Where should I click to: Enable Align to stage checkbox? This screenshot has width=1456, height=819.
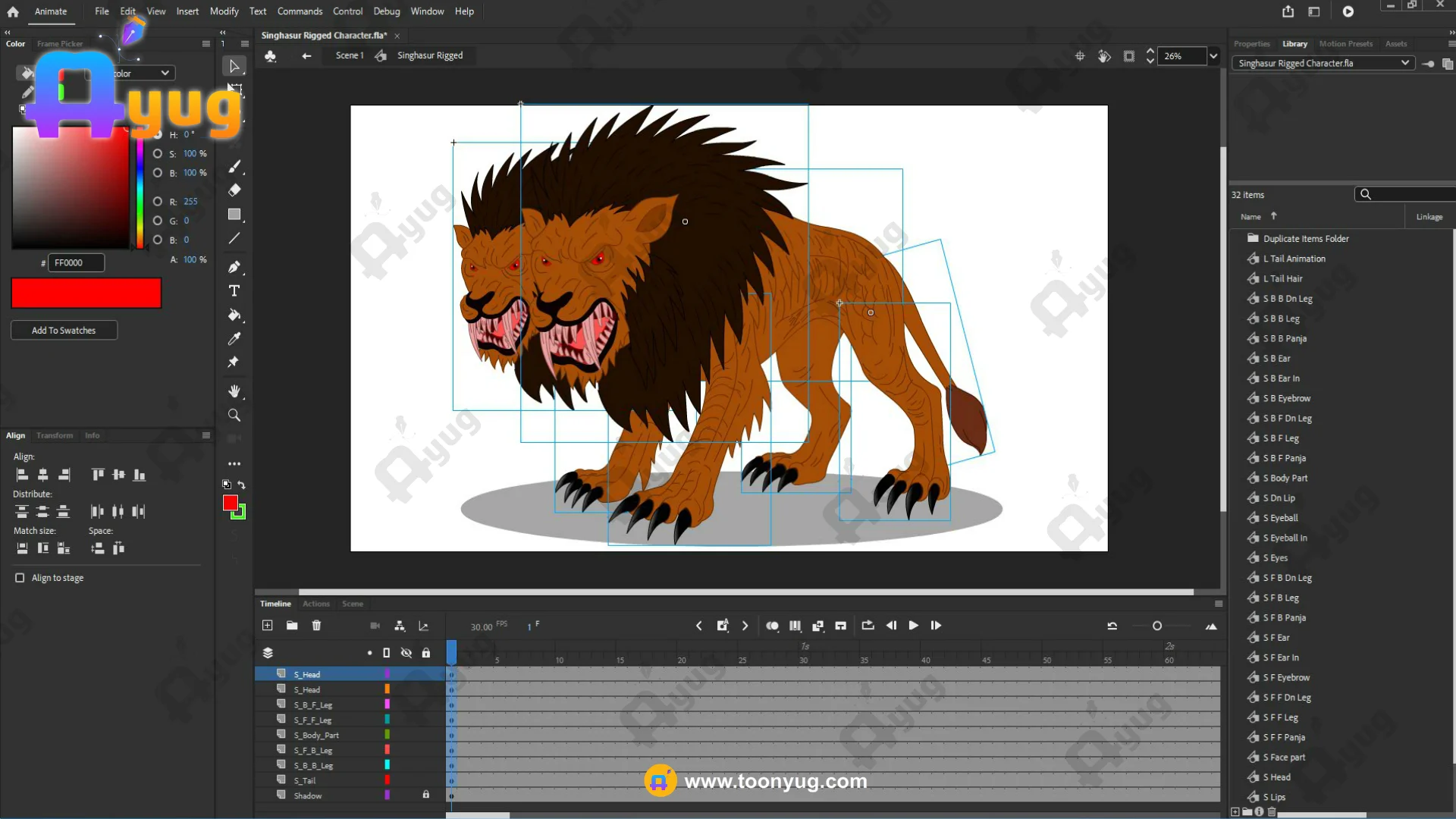pyautogui.click(x=20, y=578)
